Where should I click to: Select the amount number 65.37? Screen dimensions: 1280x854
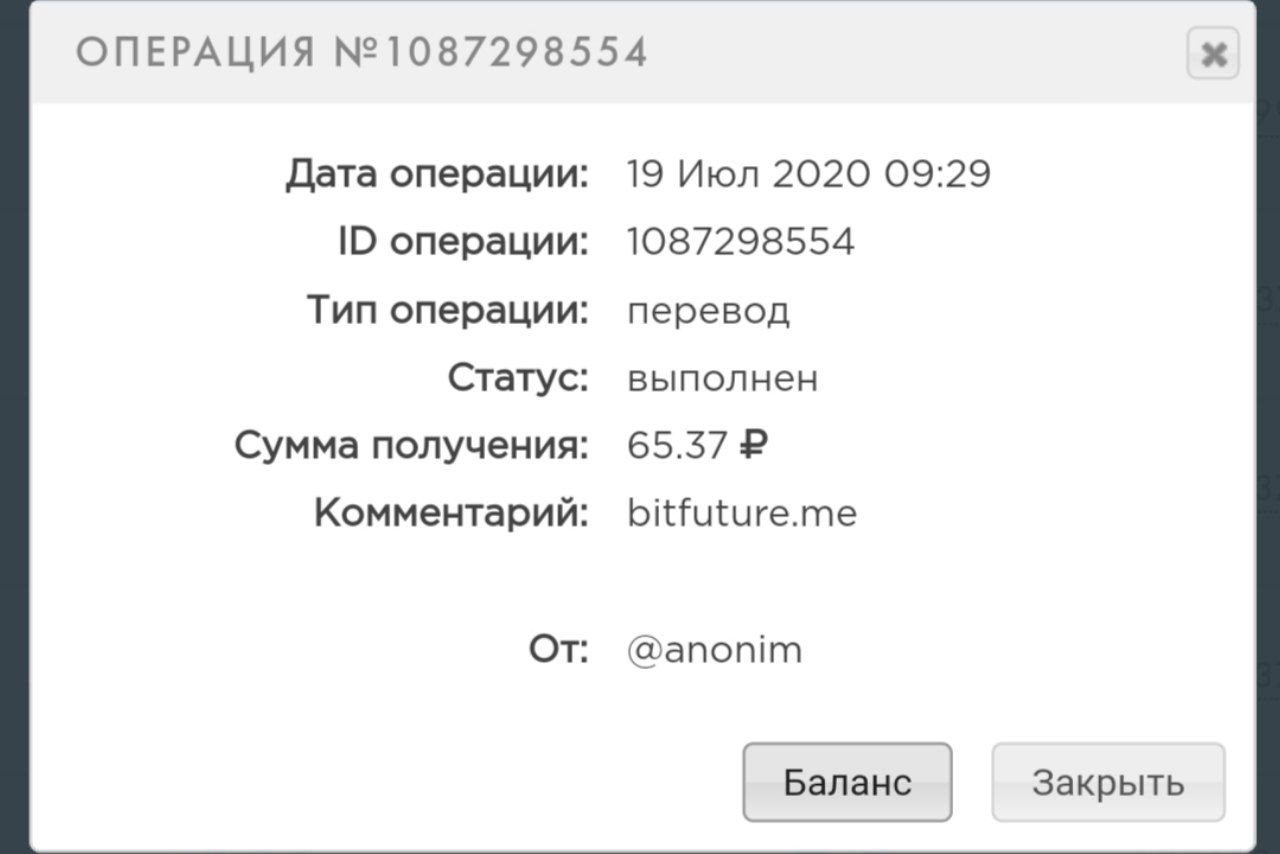[676, 446]
